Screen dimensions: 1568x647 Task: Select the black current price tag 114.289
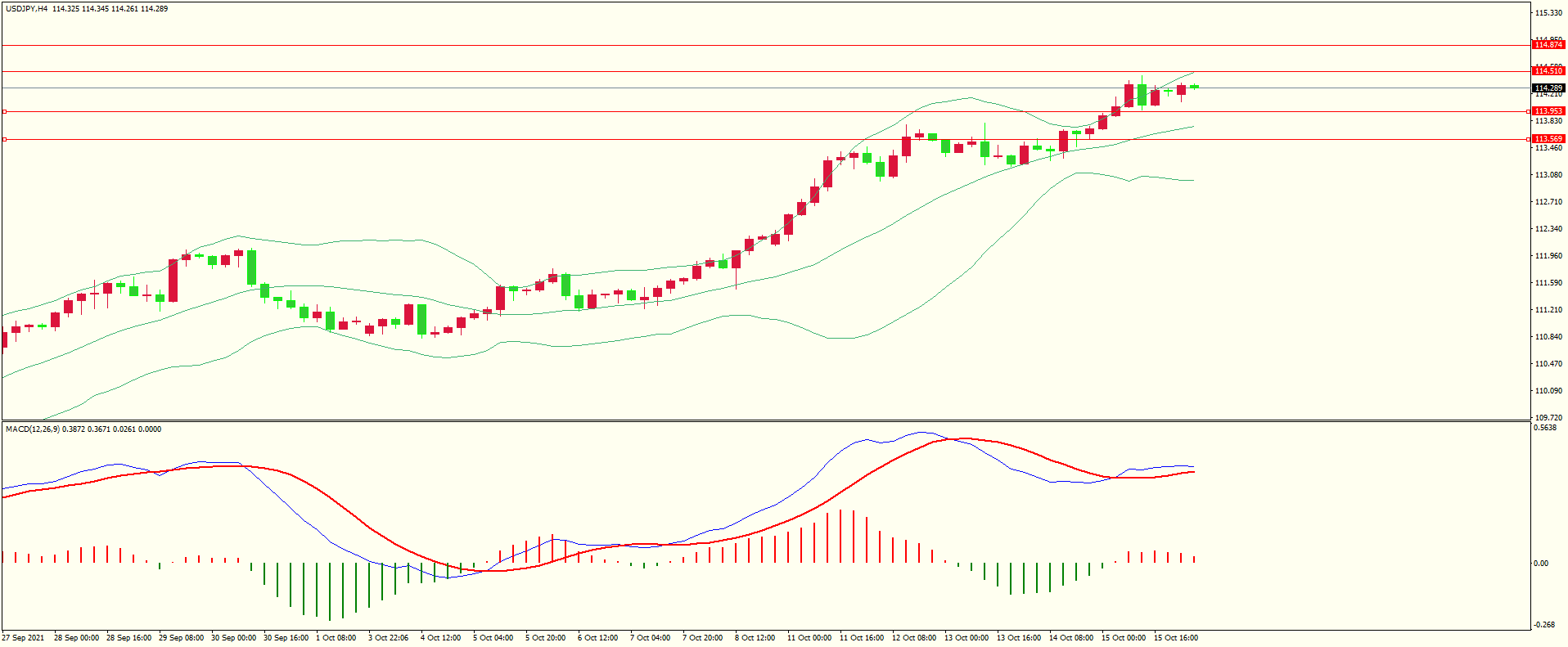[1548, 88]
